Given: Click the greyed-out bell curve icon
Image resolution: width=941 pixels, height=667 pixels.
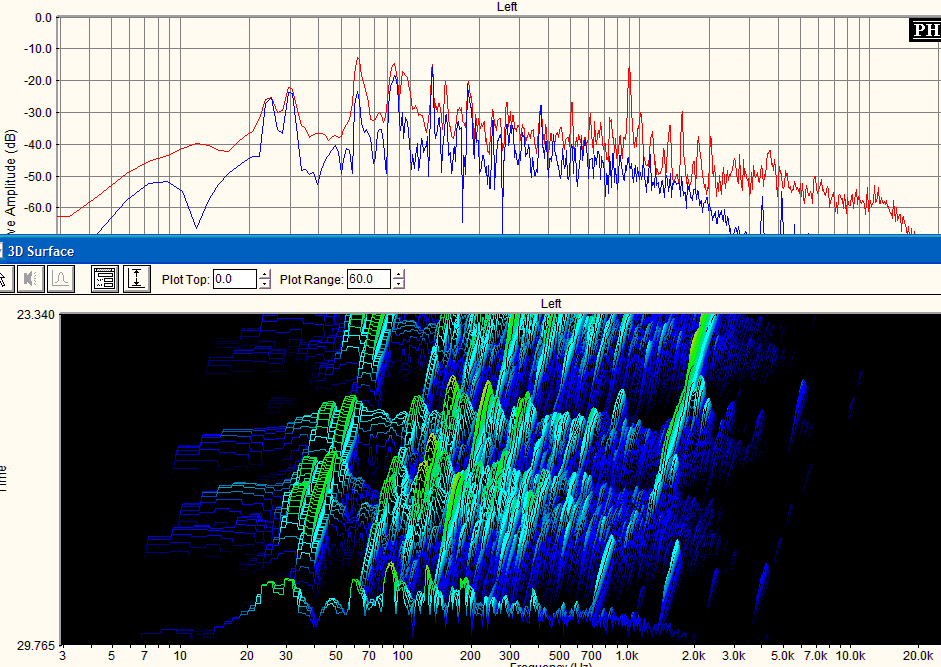Looking at the screenshot, I should (61, 279).
